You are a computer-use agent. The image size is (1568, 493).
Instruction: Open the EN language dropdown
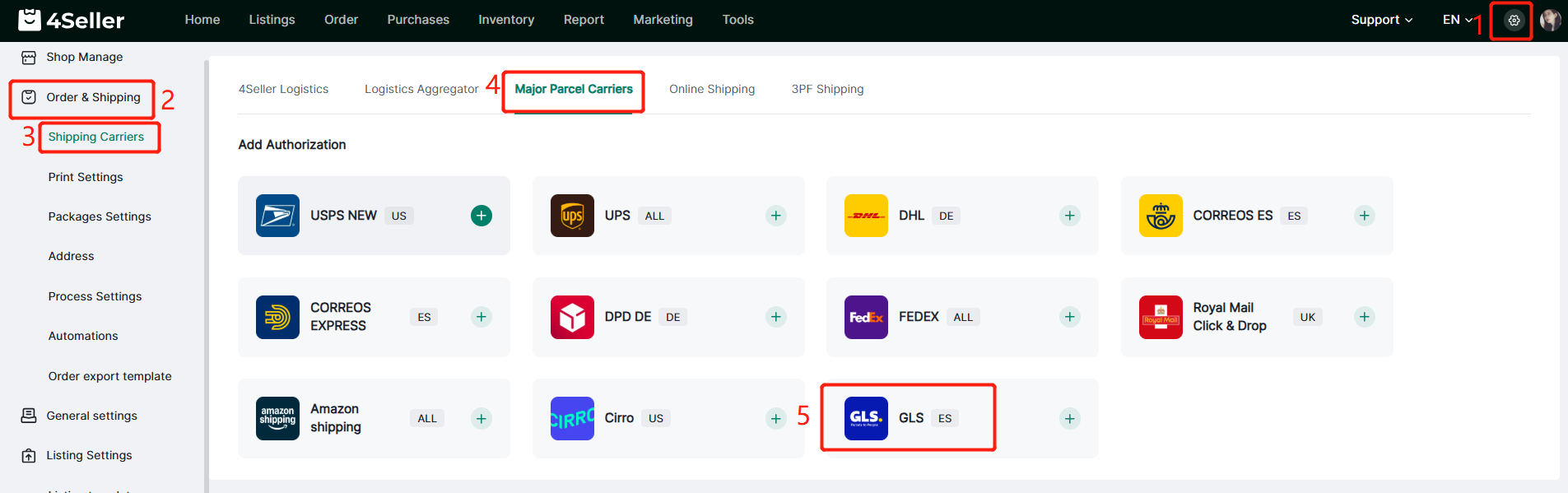click(x=1458, y=20)
